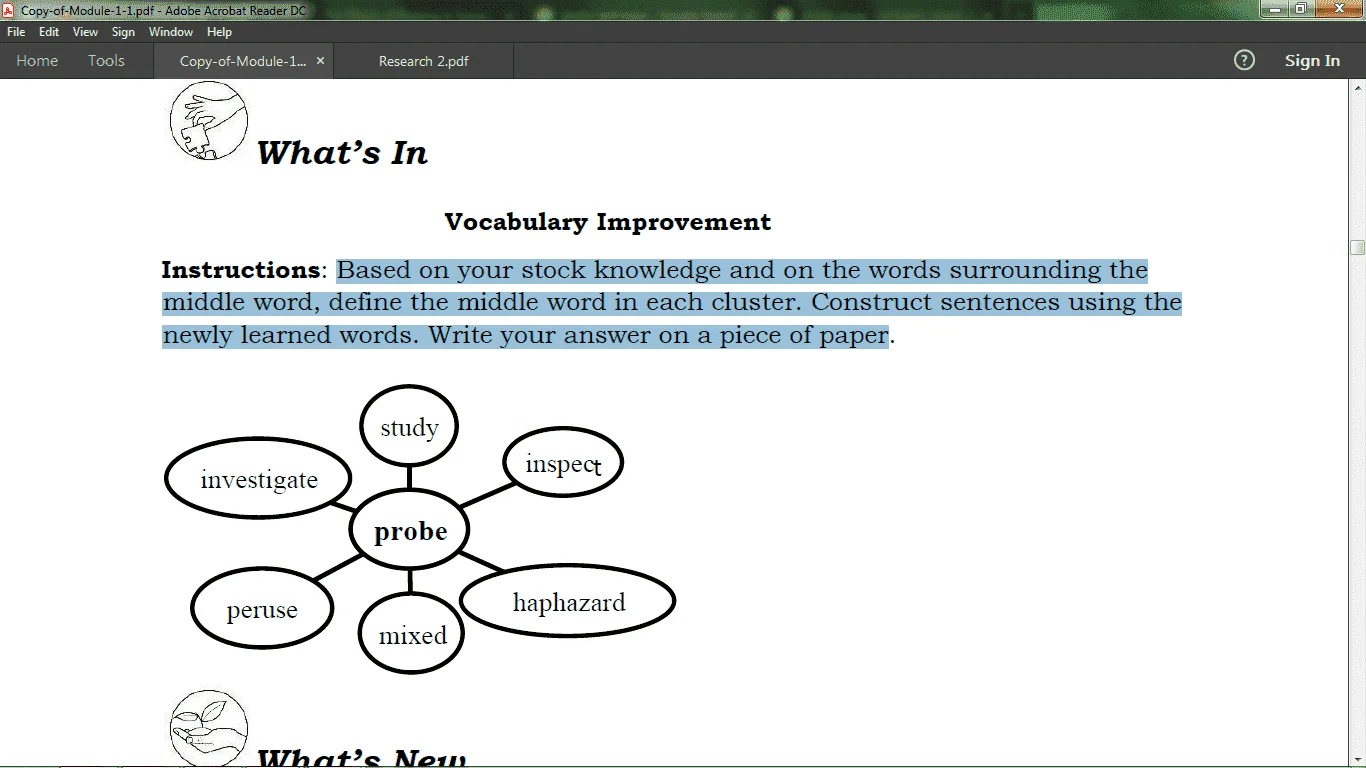Click the word 'study' in the cluster

[x=409, y=428]
